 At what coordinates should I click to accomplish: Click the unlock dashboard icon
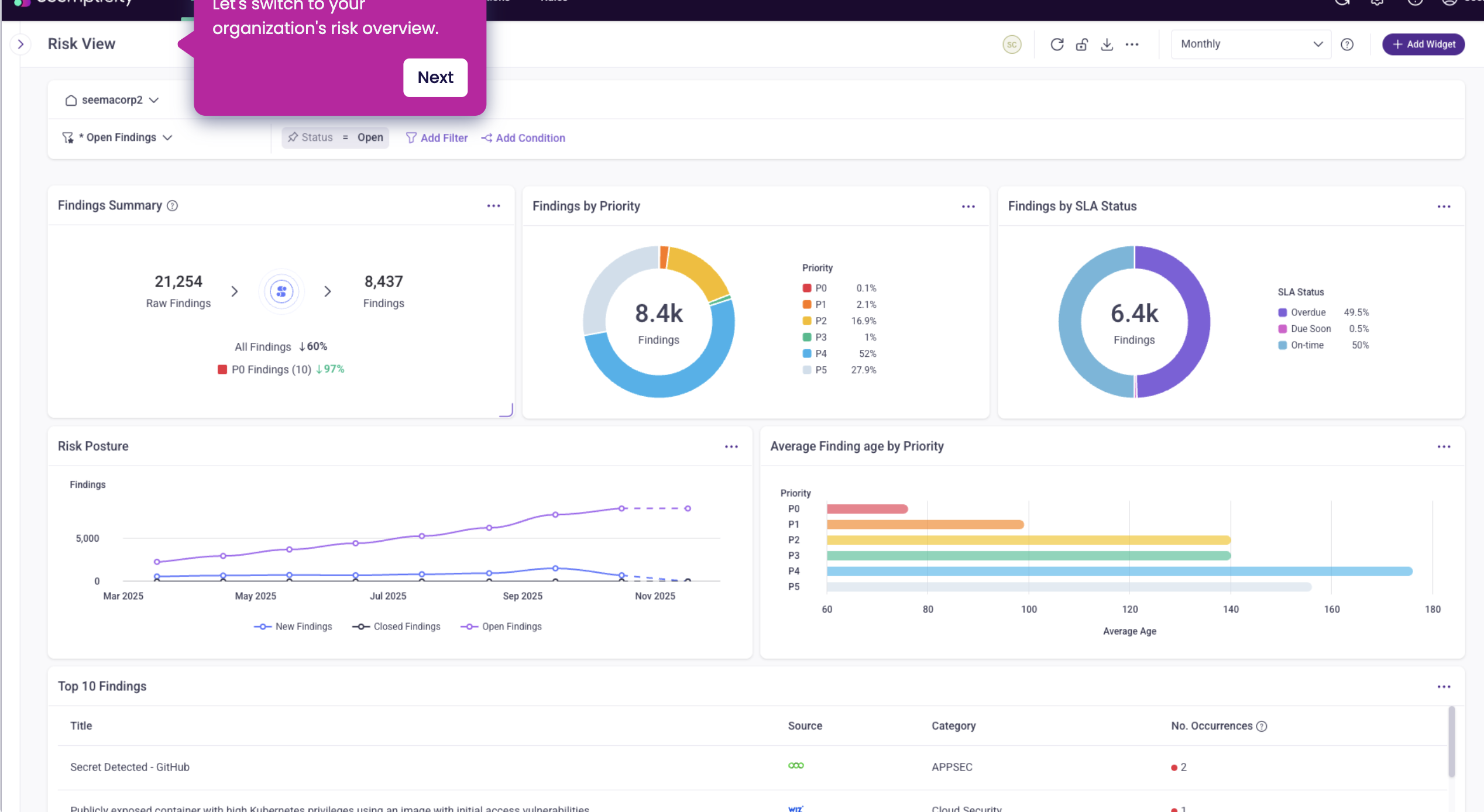(x=1081, y=44)
